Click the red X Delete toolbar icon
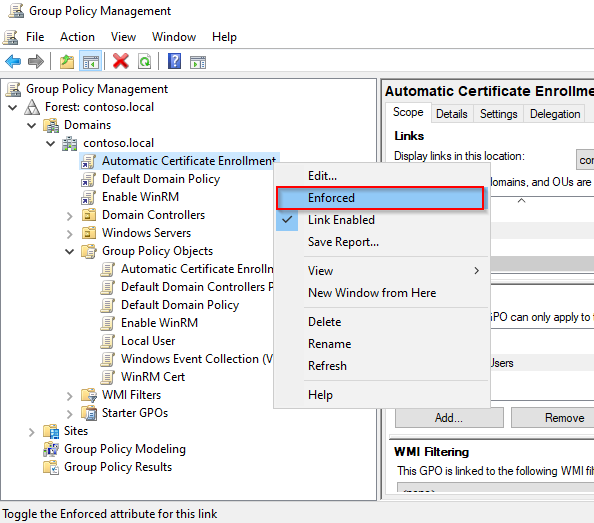Screen dimensions: 594x523 point(121,61)
